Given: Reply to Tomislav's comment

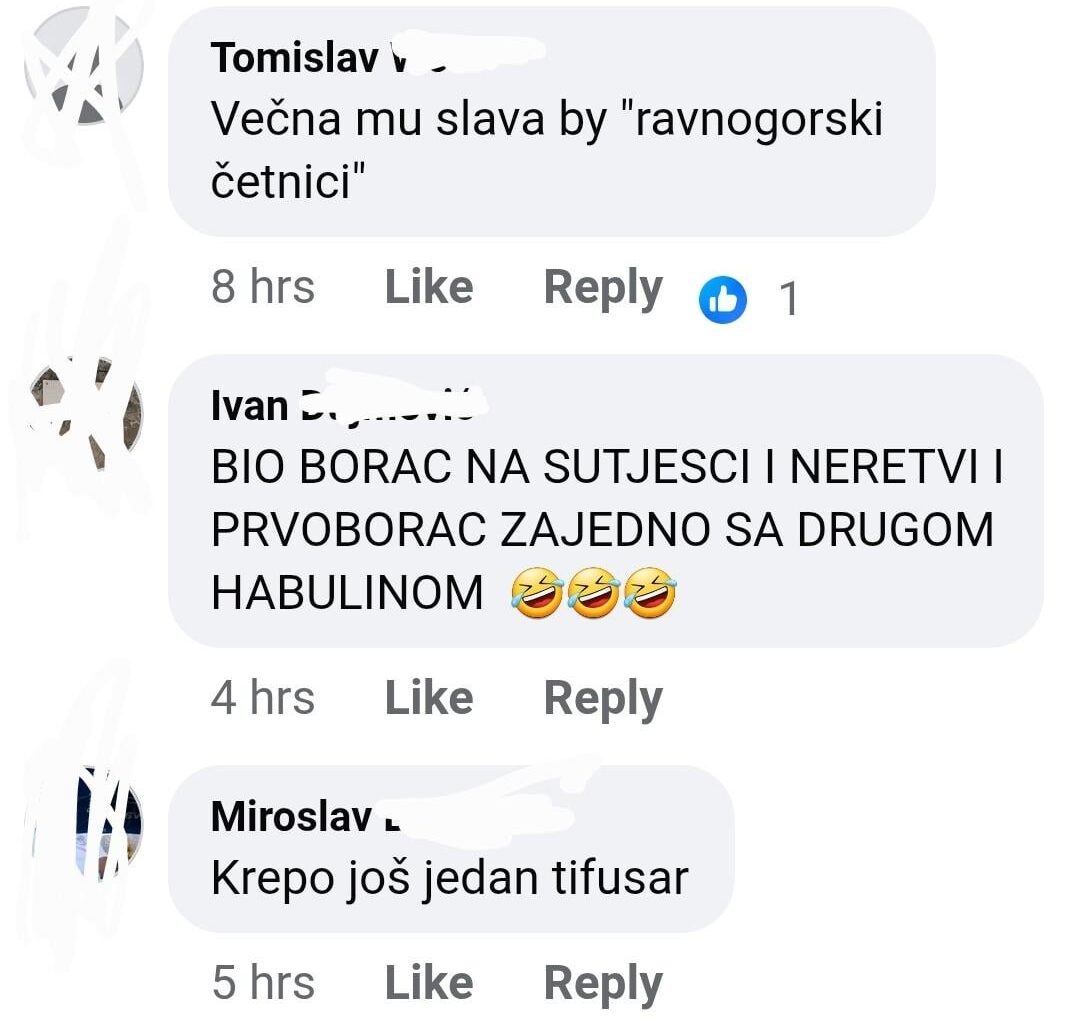Looking at the screenshot, I should point(601,287).
